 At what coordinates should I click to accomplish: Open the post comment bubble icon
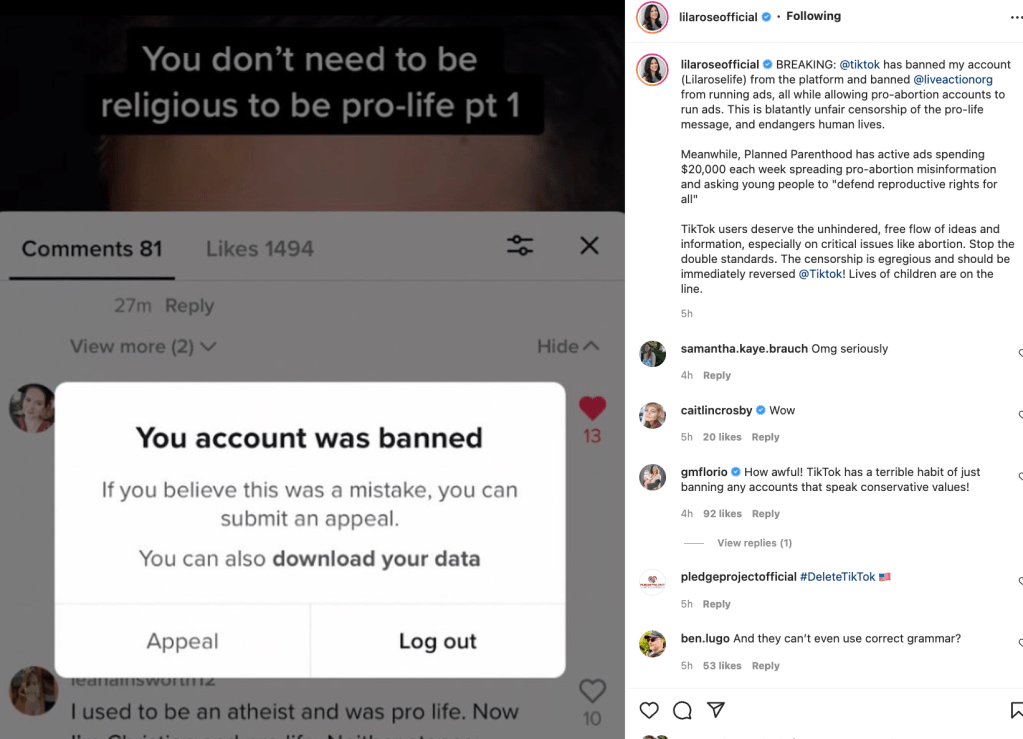coord(682,710)
